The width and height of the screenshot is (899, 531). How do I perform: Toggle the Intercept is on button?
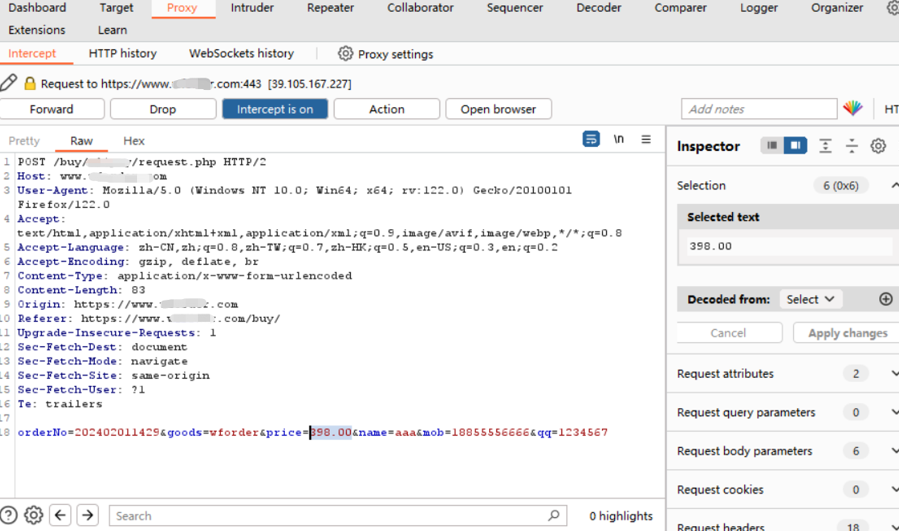coord(275,109)
